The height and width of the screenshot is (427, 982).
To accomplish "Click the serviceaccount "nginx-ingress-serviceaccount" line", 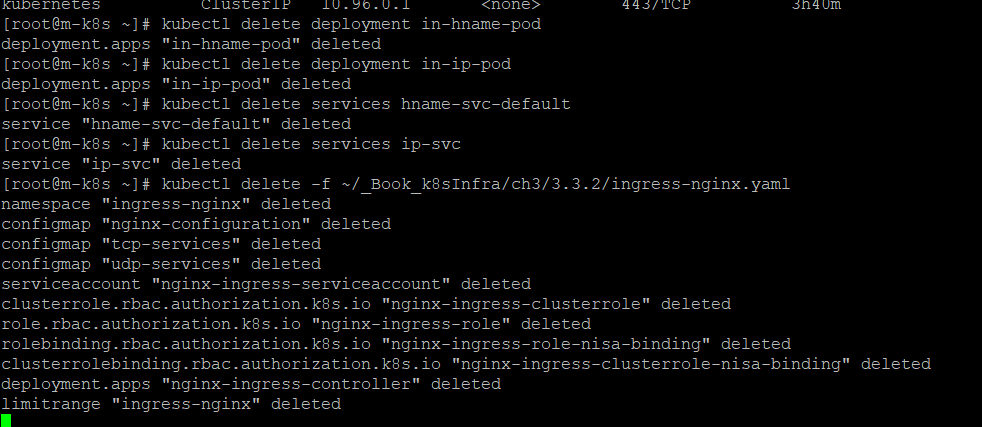I will (266, 284).
